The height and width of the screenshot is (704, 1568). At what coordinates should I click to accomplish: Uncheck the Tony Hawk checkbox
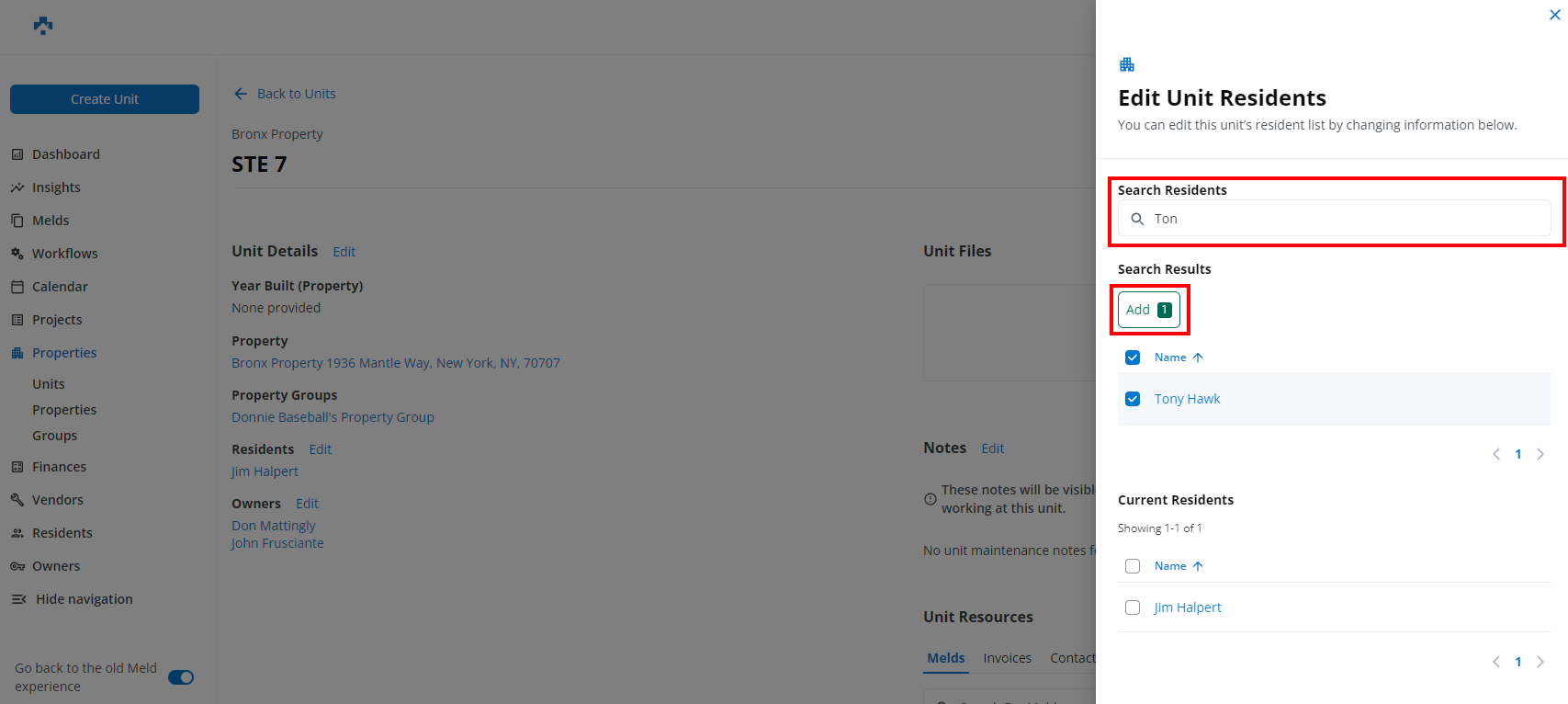pos(1133,399)
